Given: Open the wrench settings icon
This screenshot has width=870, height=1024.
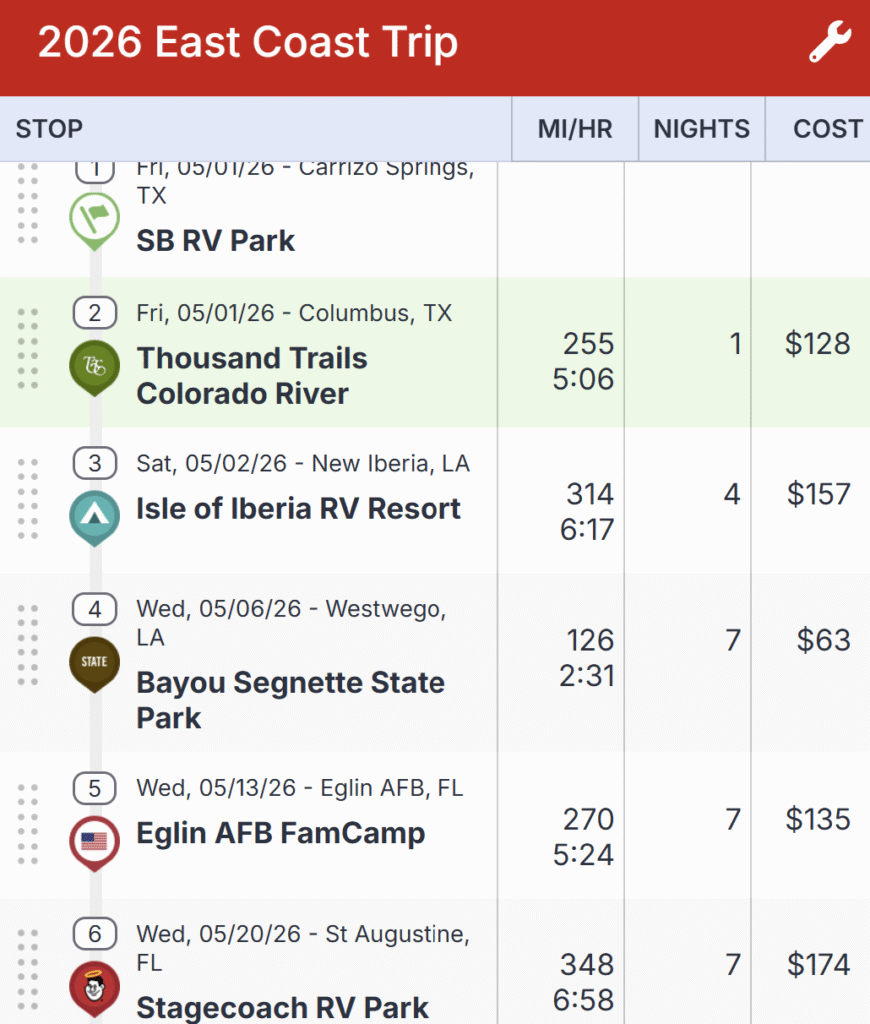Looking at the screenshot, I should (x=829, y=44).
